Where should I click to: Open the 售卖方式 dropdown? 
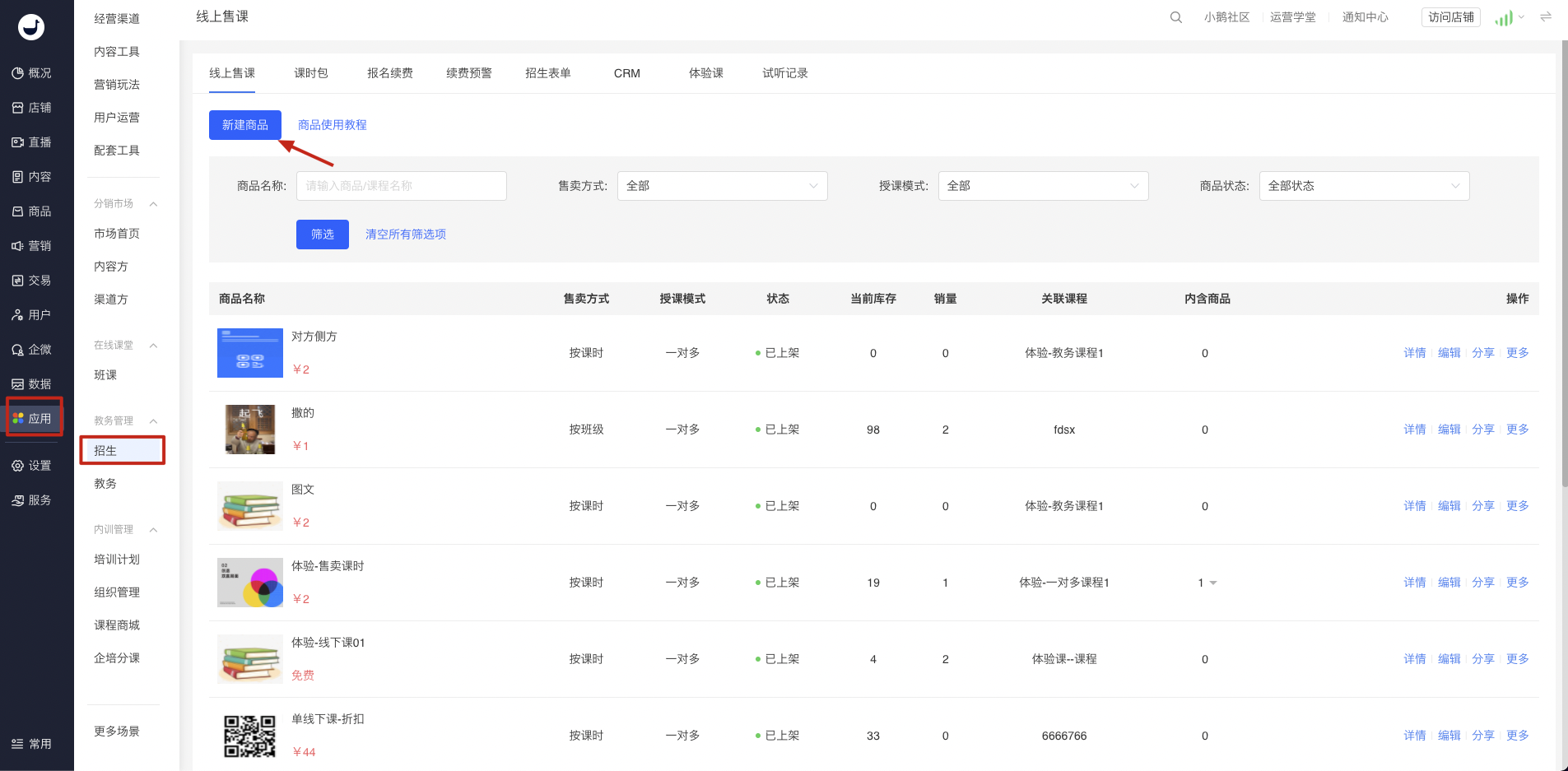click(722, 186)
